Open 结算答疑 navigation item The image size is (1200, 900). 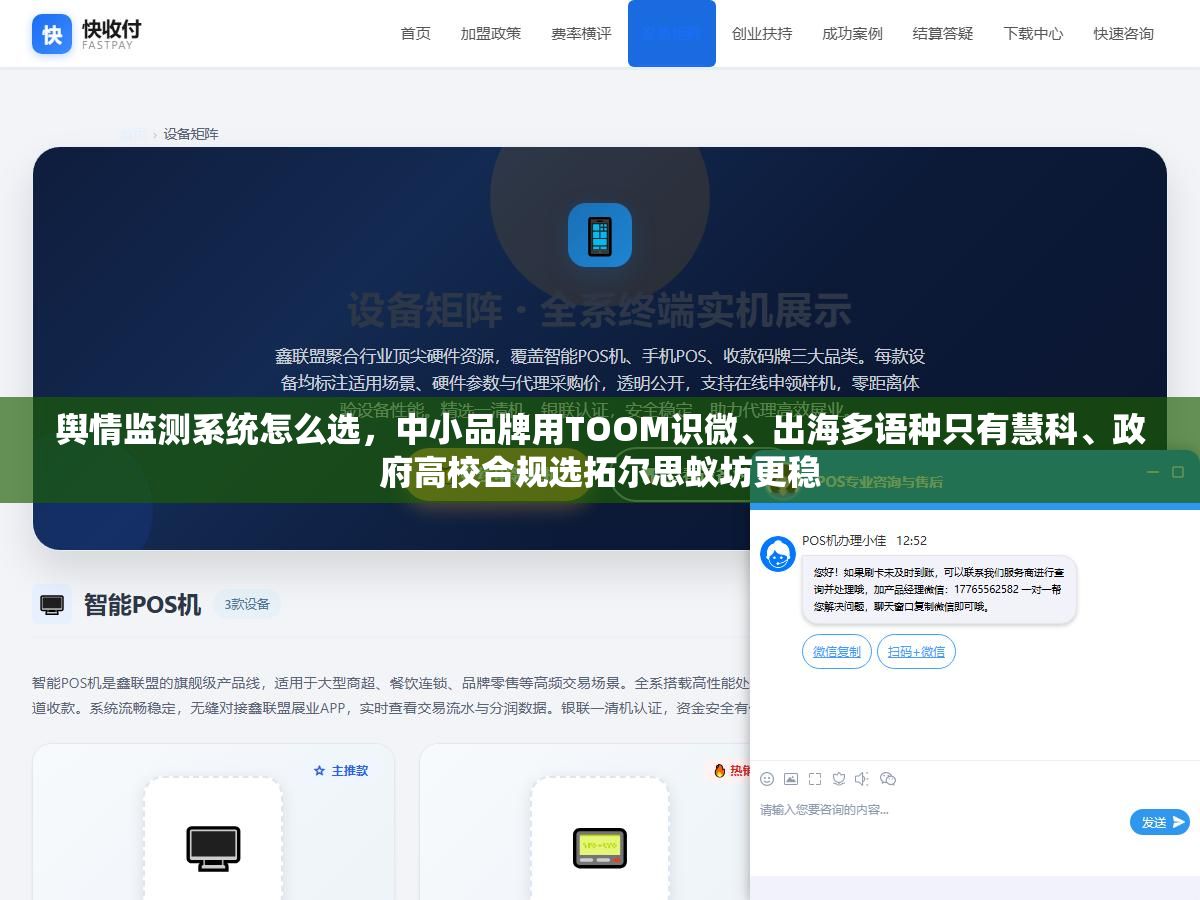tap(943, 33)
